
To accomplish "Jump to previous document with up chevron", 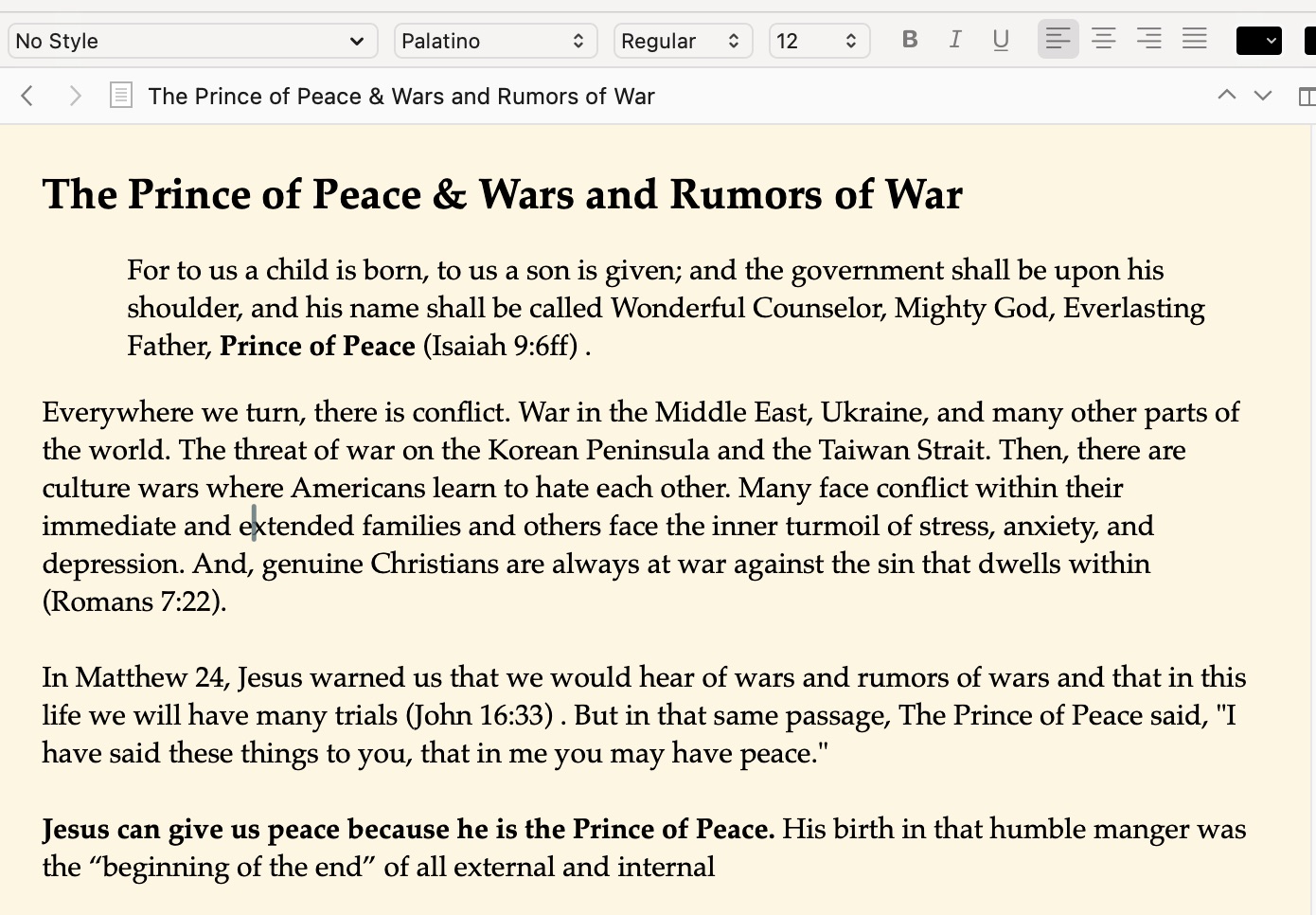I will [x=1226, y=96].
